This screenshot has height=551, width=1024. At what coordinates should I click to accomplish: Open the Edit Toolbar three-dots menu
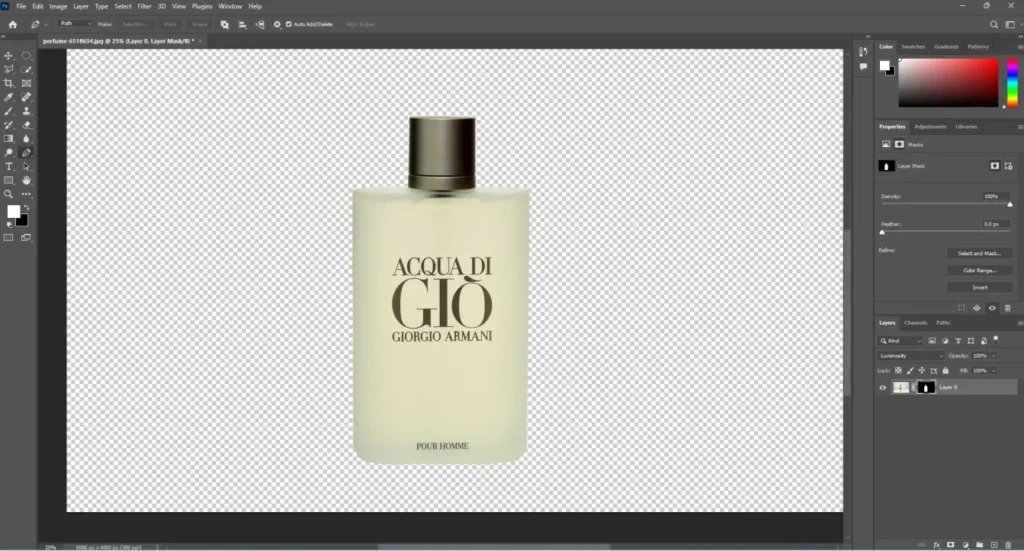(26, 194)
